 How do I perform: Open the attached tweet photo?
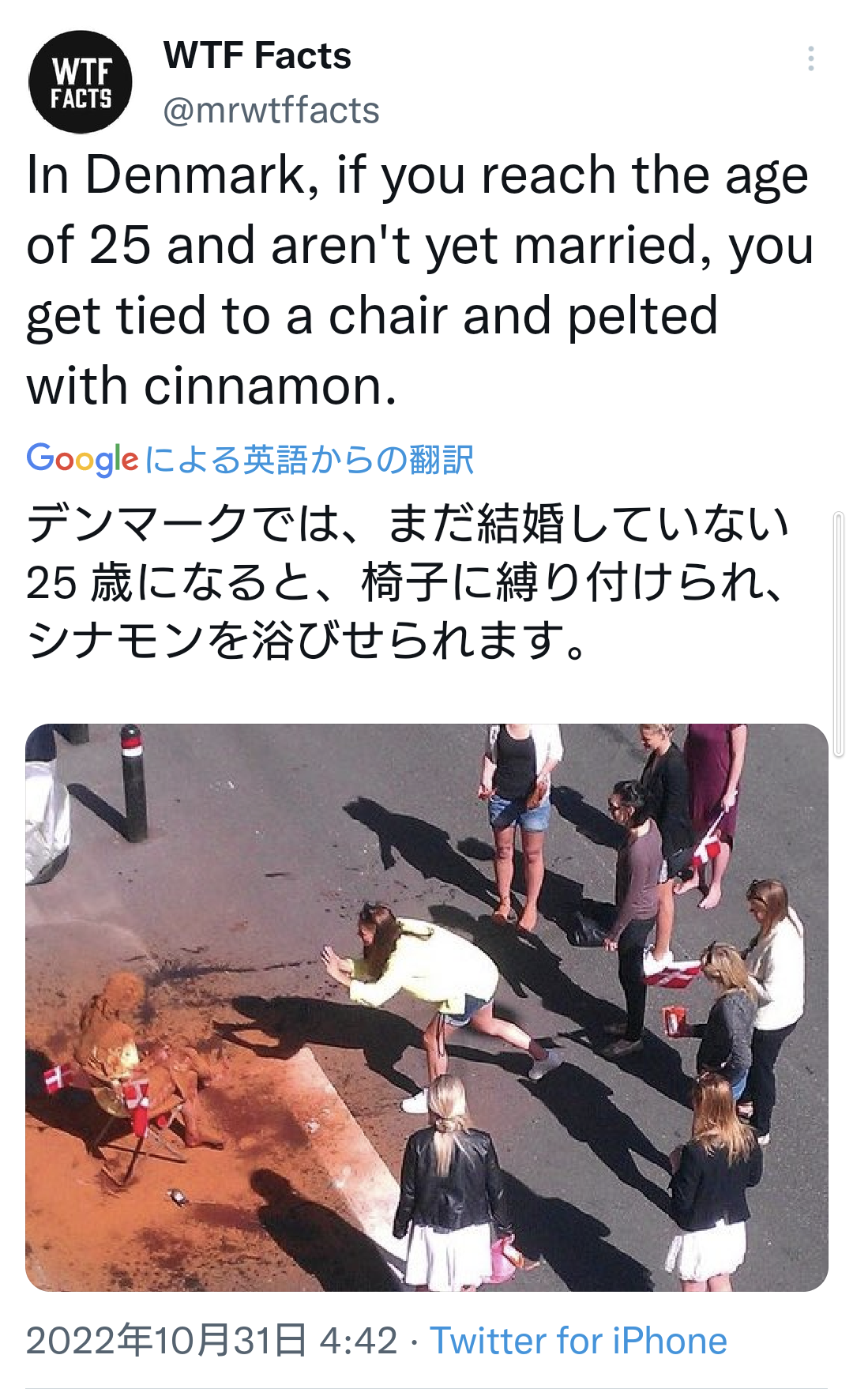(x=426, y=1007)
